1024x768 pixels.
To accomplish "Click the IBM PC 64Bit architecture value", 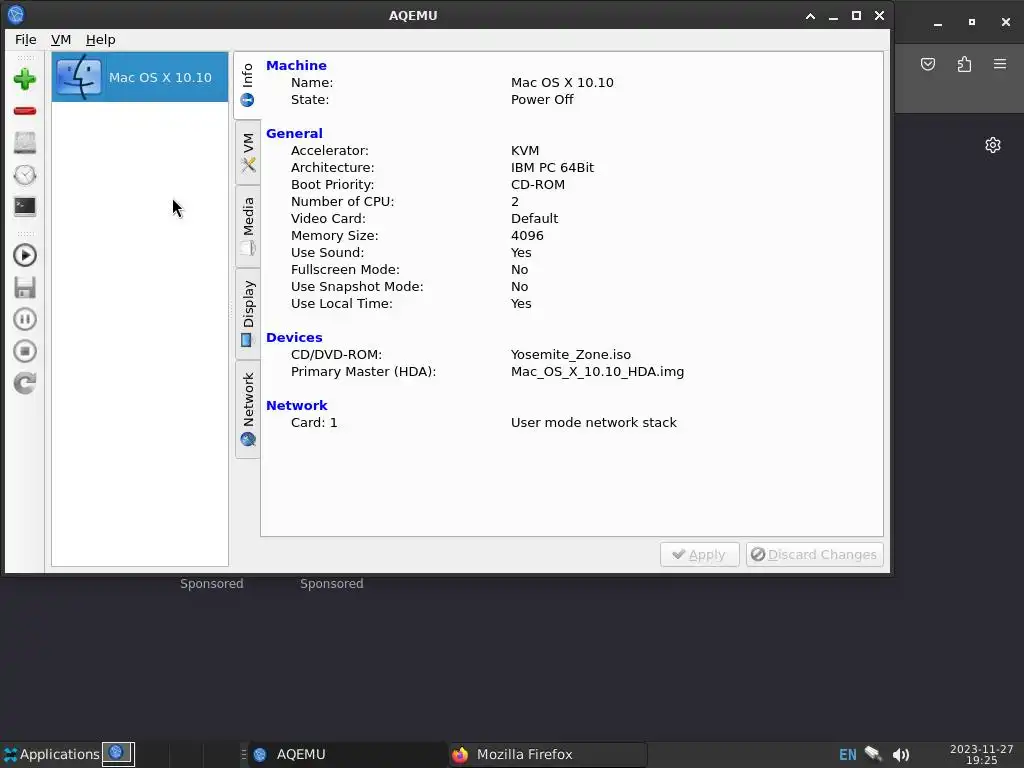I will point(552,168).
